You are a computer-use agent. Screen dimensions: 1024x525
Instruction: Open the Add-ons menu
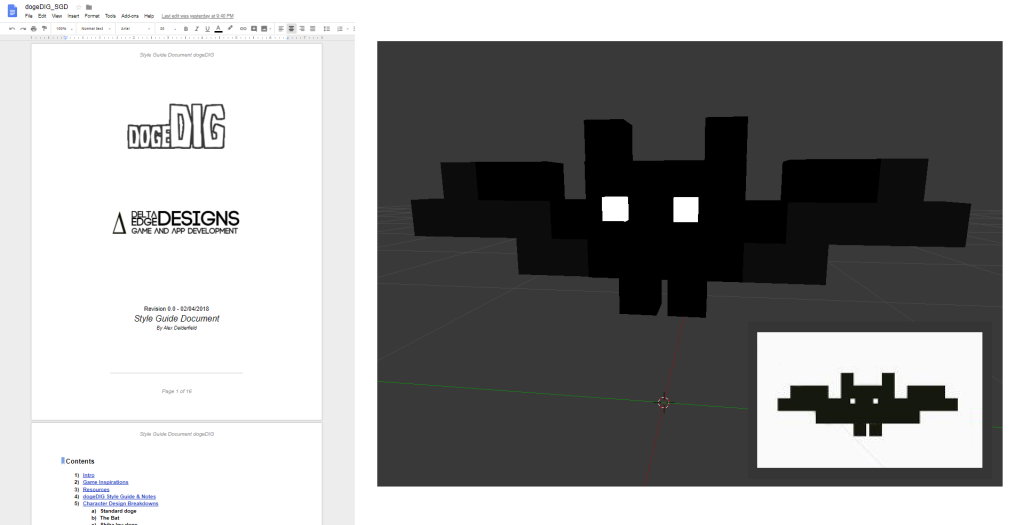pyautogui.click(x=130, y=16)
